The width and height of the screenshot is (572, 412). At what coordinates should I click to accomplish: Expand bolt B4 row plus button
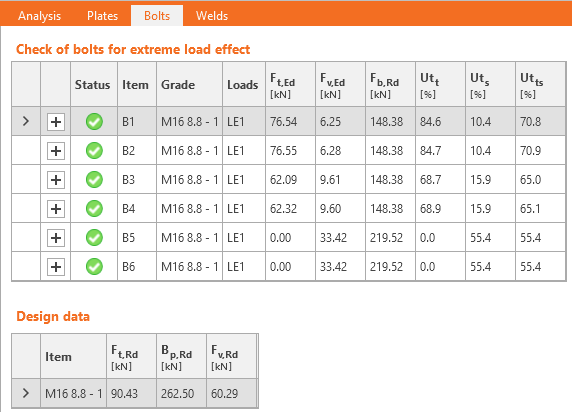click(x=56, y=209)
